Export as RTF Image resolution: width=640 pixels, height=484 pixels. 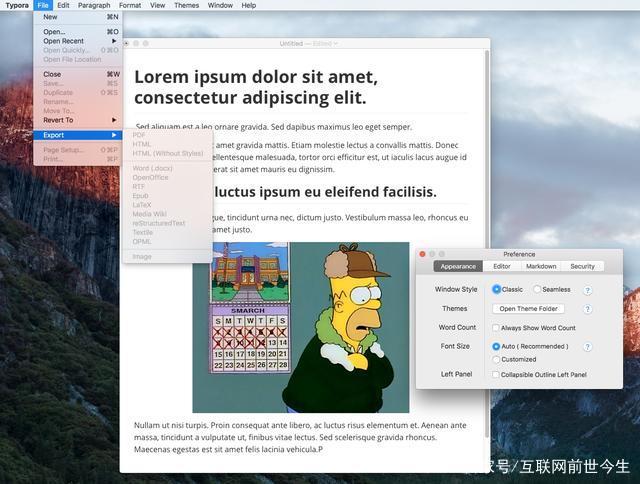click(168, 186)
